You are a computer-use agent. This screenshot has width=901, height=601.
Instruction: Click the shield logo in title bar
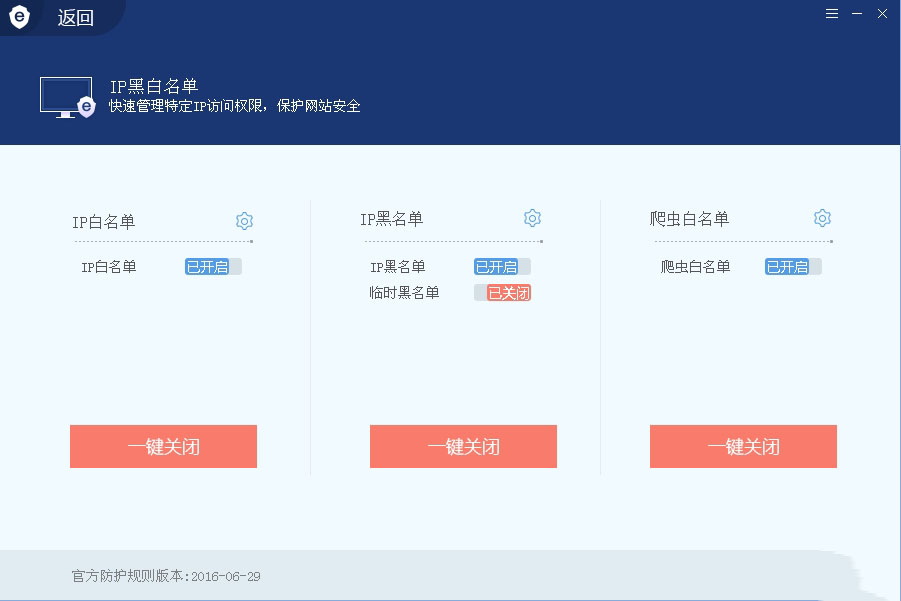point(20,17)
